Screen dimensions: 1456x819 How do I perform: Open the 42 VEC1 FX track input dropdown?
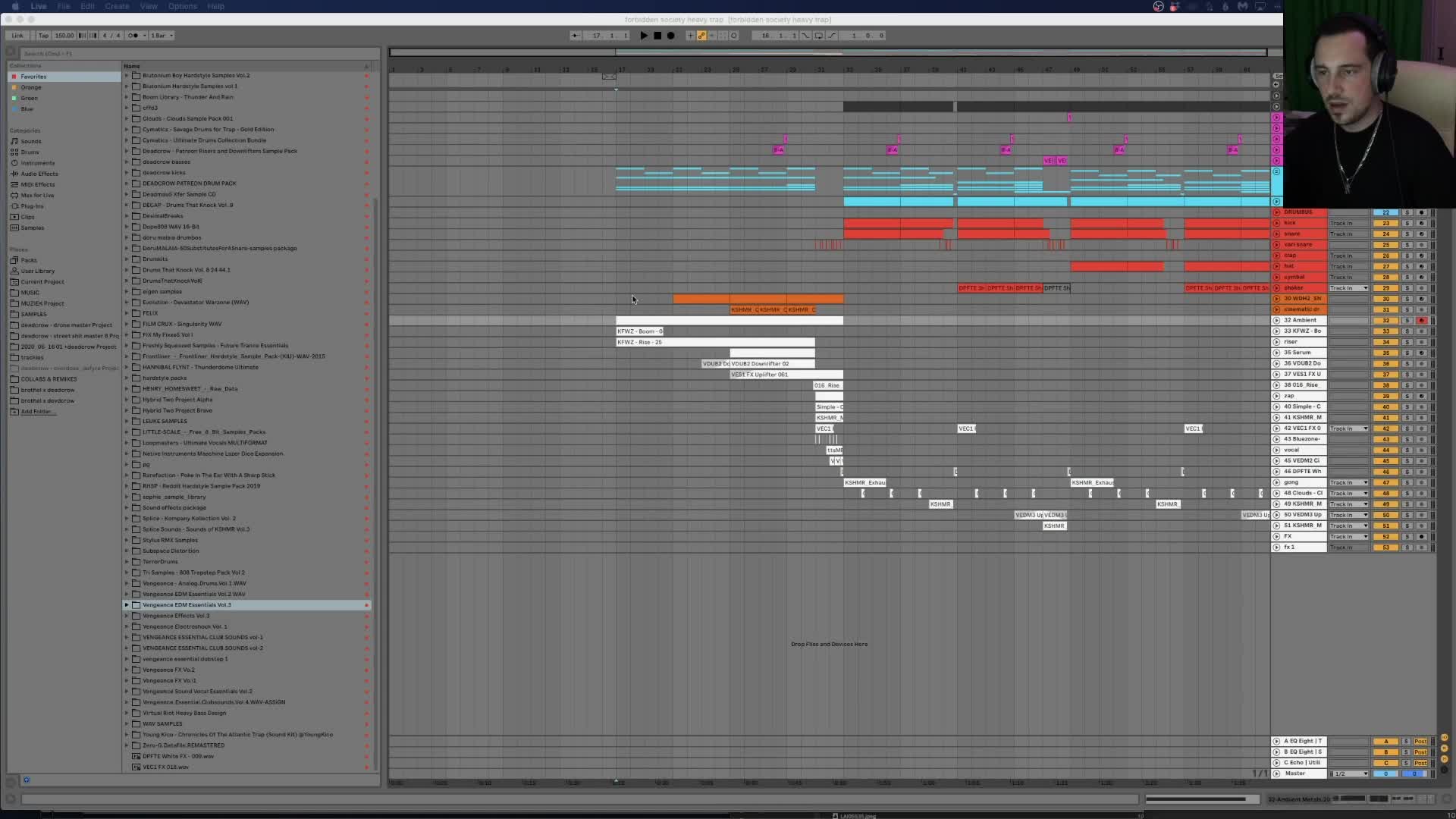pos(1348,428)
